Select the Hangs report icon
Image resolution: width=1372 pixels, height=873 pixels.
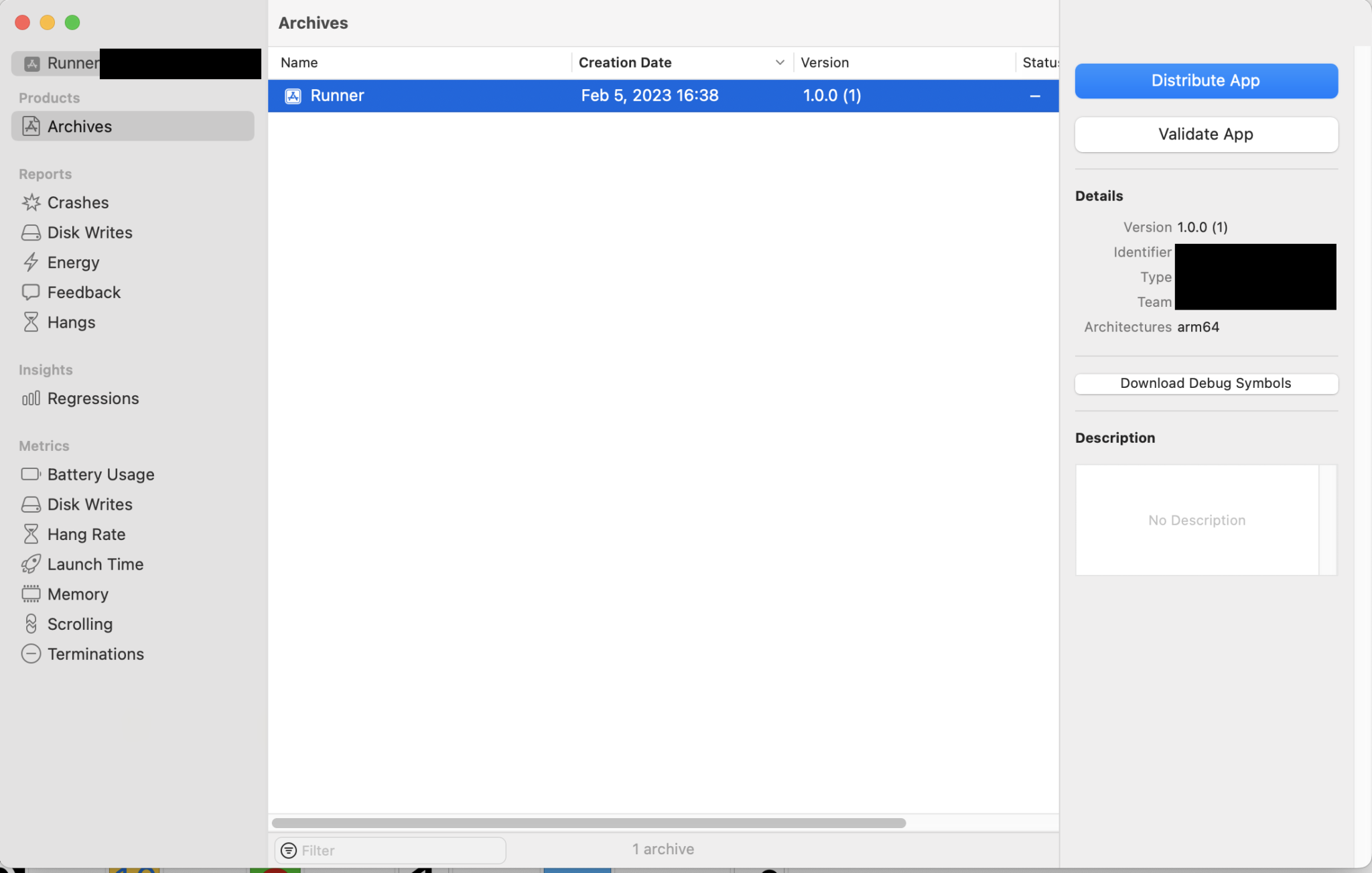tap(31, 322)
